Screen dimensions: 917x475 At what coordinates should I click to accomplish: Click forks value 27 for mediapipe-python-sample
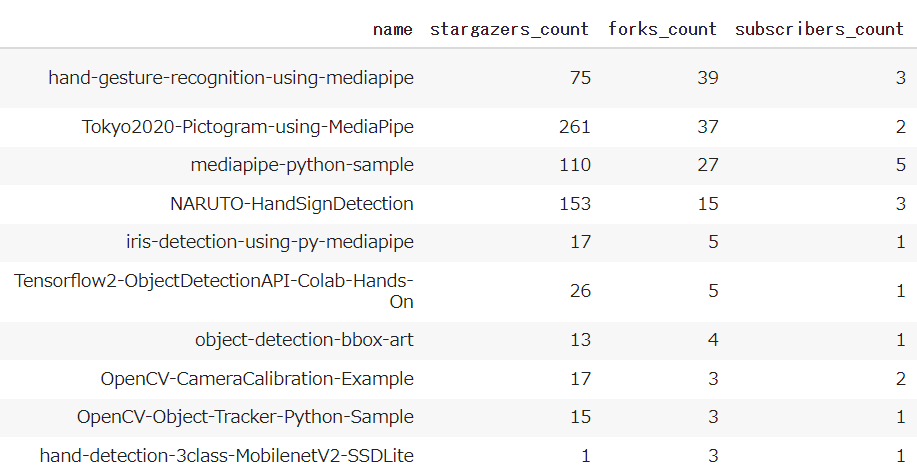tap(708, 165)
